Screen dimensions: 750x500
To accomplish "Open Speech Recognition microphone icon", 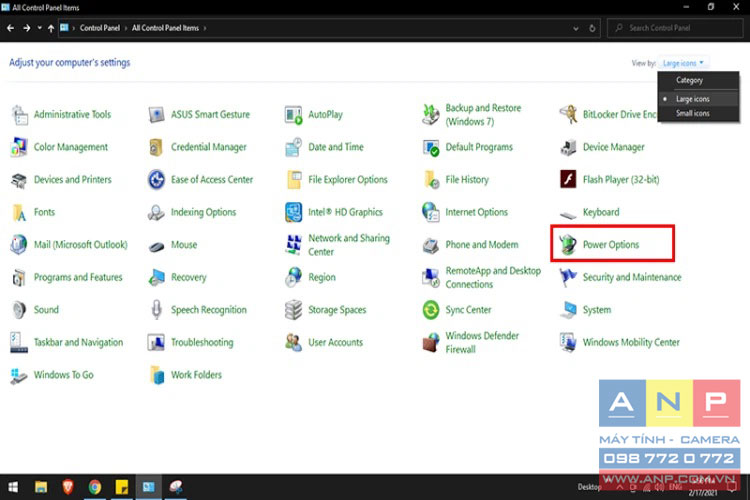I will coord(156,310).
